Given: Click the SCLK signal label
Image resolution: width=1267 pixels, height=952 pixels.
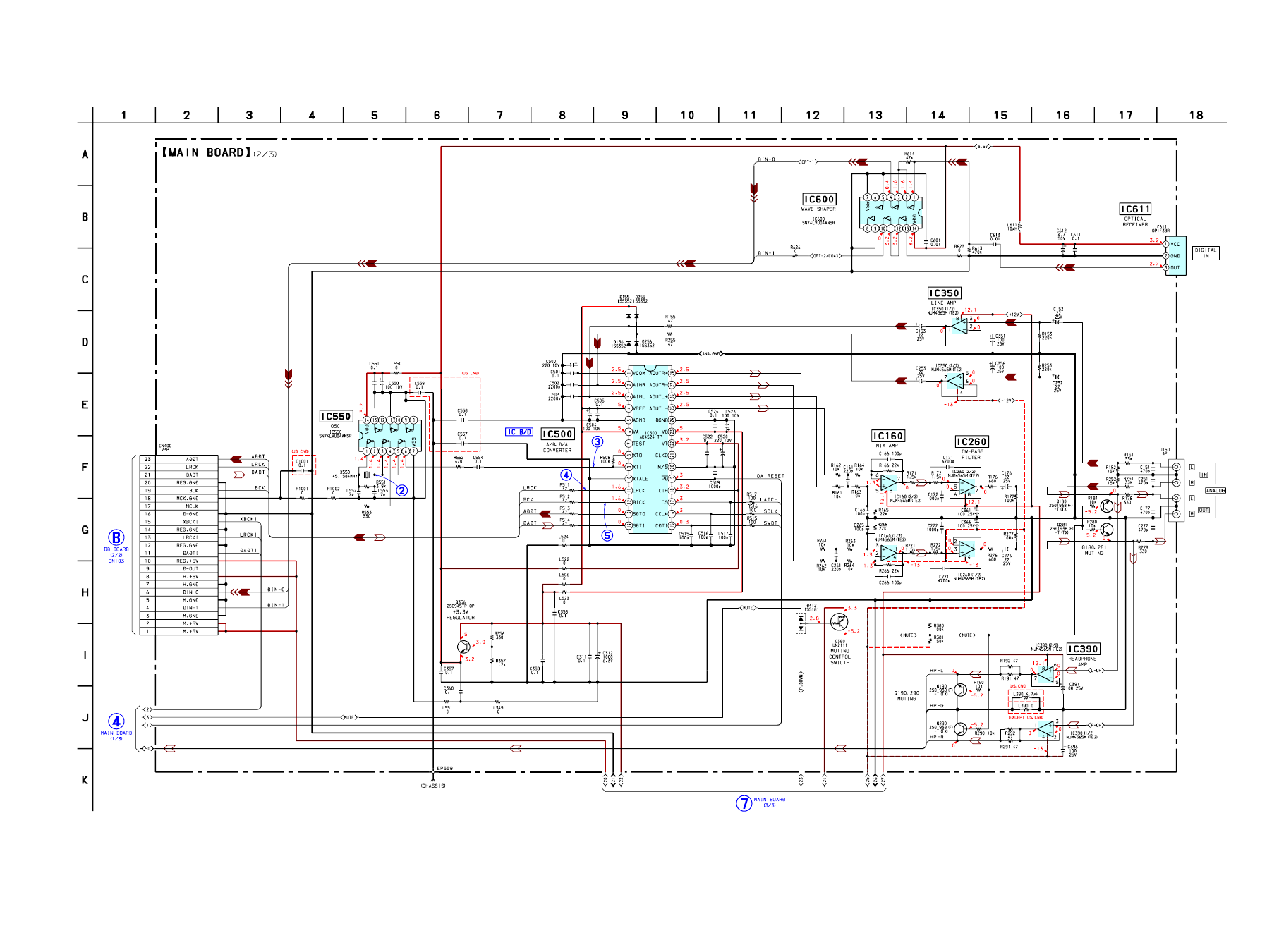Looking at the screenshot, I should (x=770, y=512).
